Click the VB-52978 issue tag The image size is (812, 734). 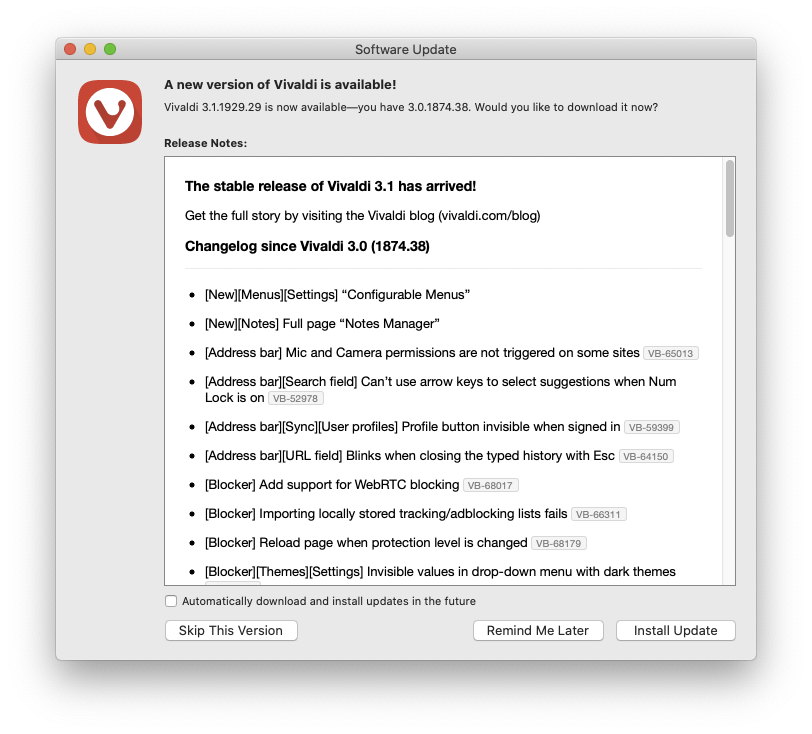tap(296, 398)
